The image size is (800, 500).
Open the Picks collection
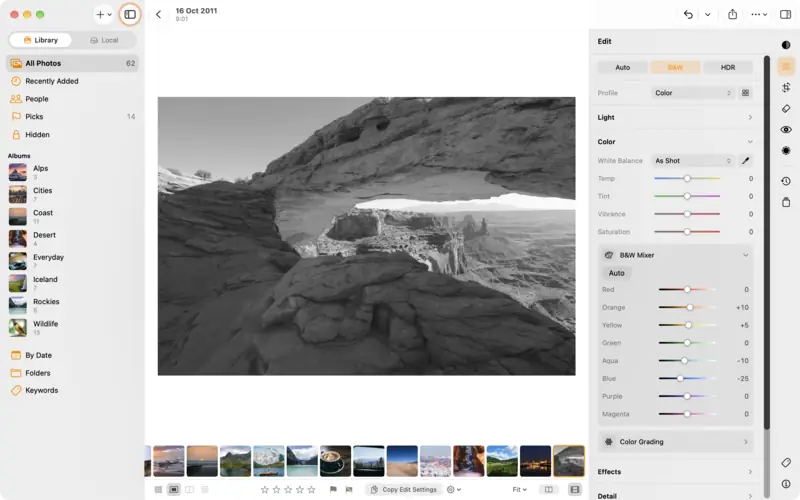72,117
